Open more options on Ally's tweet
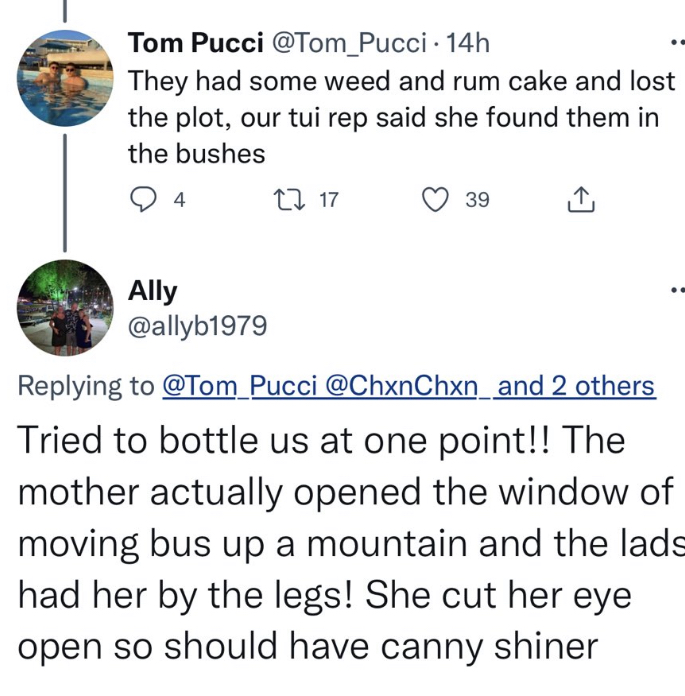The height and width of the screenshot is (696, 685). 676,292
